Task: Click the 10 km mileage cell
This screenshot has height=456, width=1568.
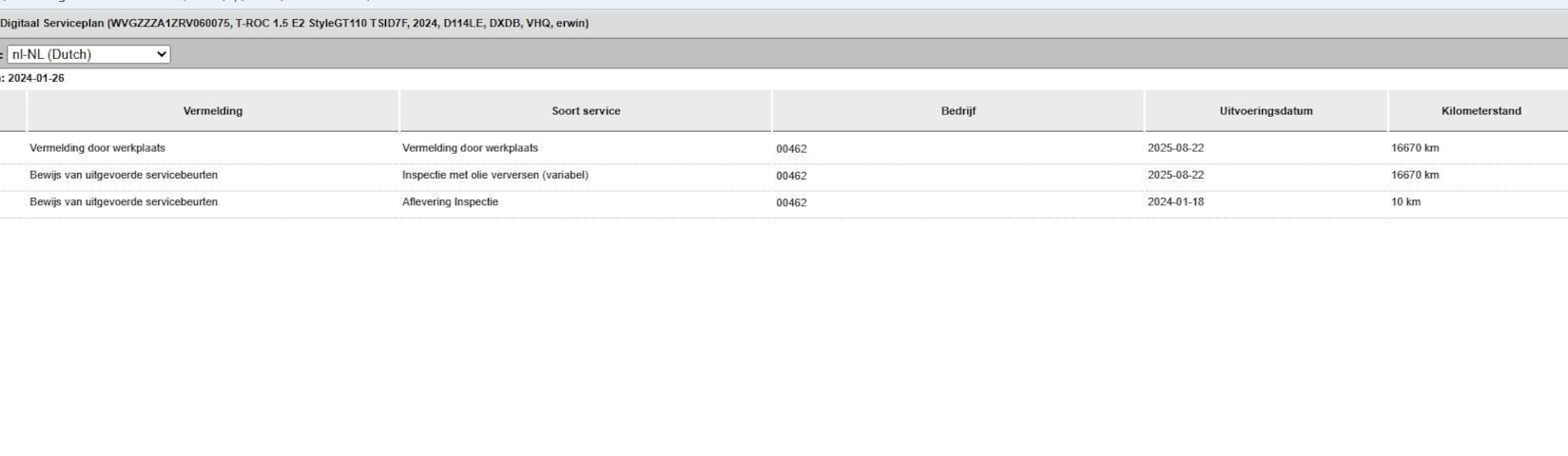Action: point(1405,202)
